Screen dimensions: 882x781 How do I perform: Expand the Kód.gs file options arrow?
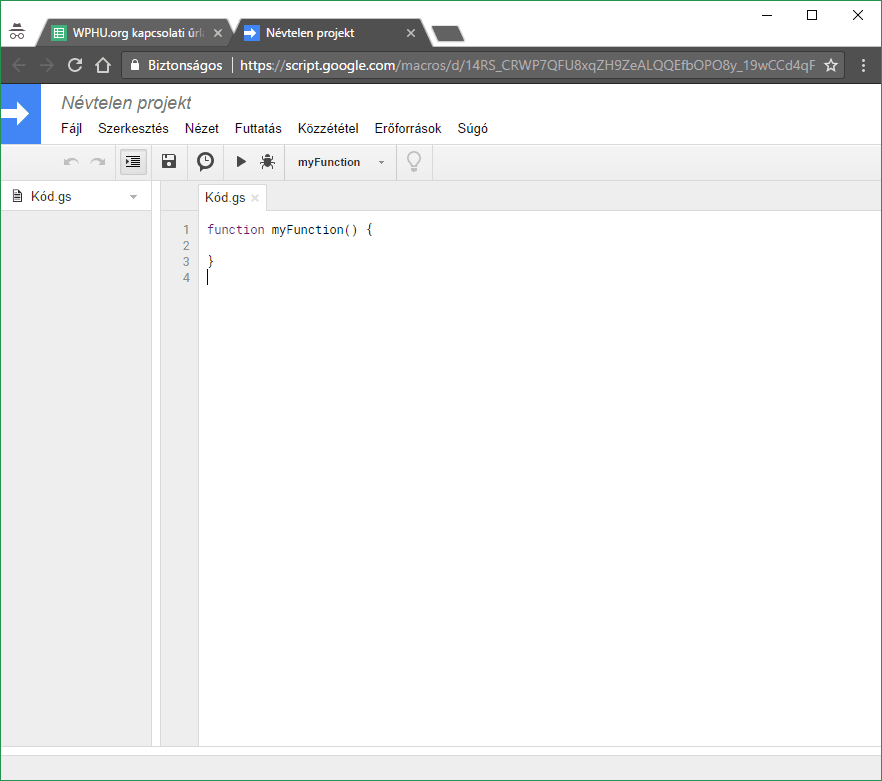(x=134, y=197)
